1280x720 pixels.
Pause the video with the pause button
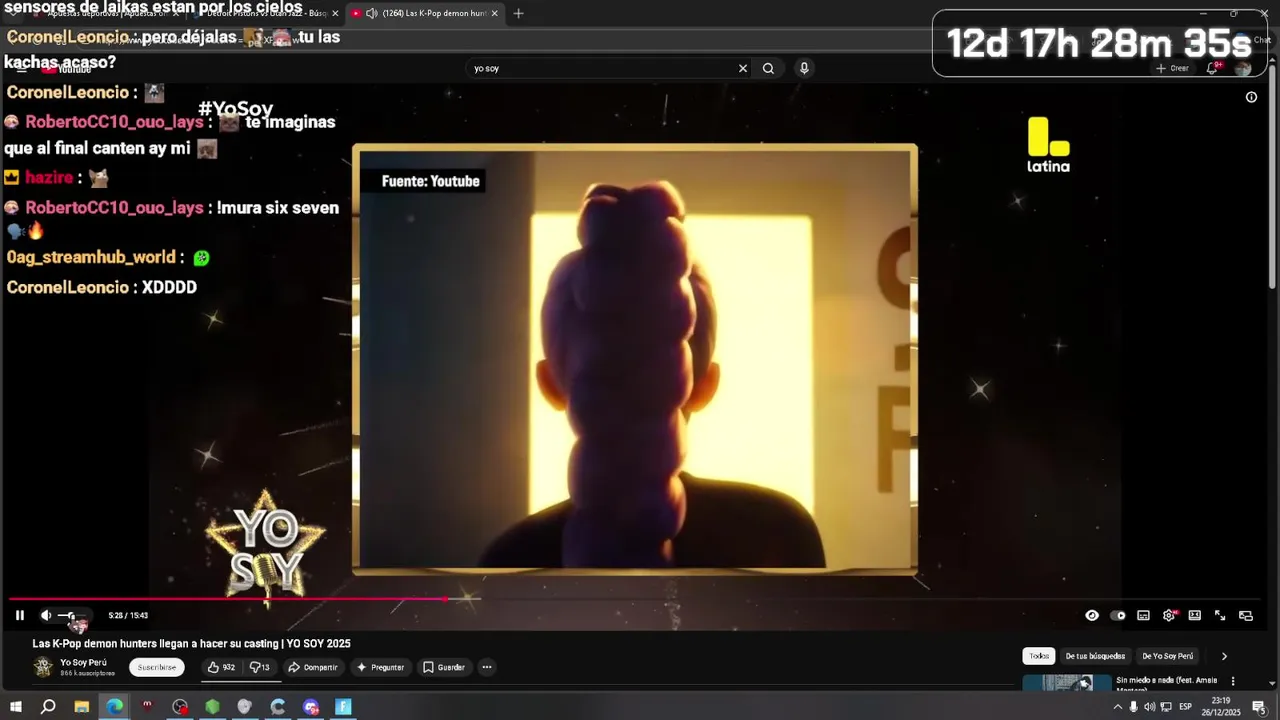click(x=19, y=615)
